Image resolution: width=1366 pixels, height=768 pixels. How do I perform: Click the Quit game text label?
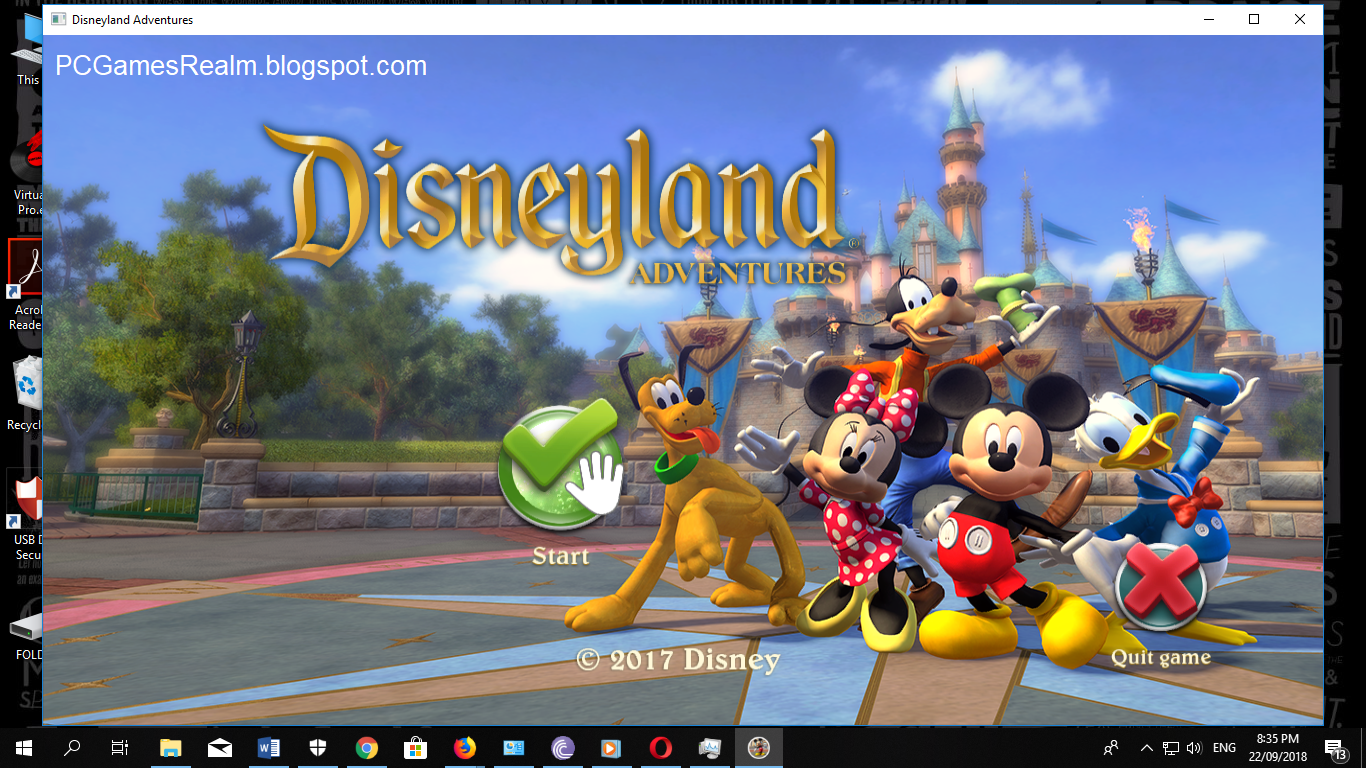click(x=1160, y=657)
